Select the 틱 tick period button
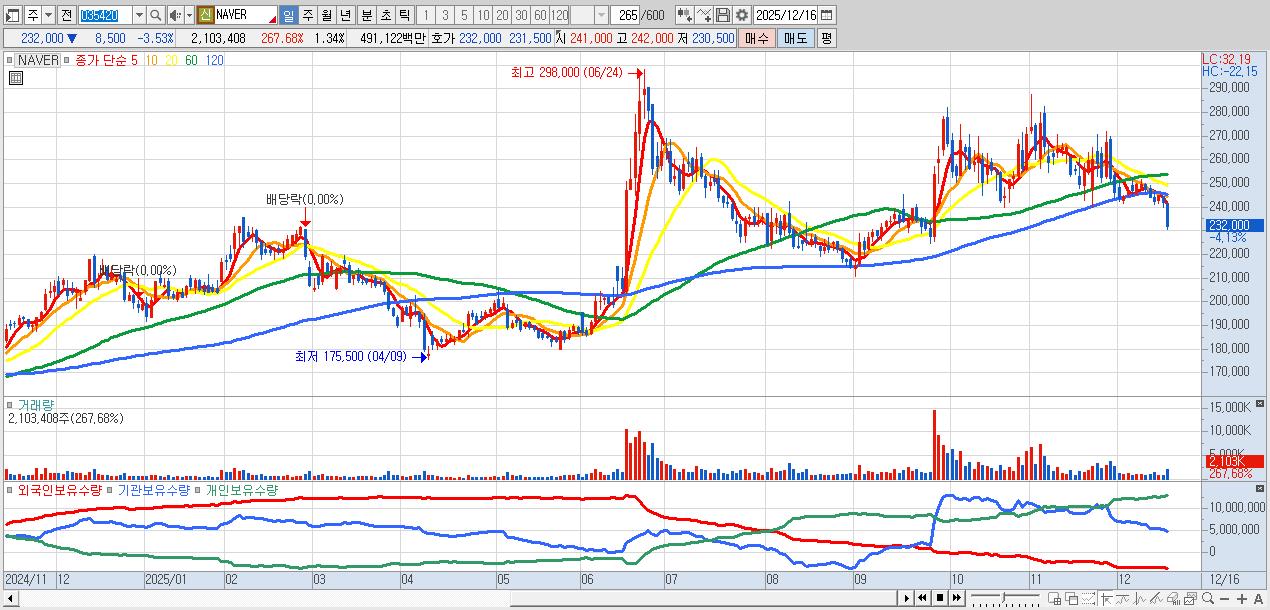 point(404,16)
